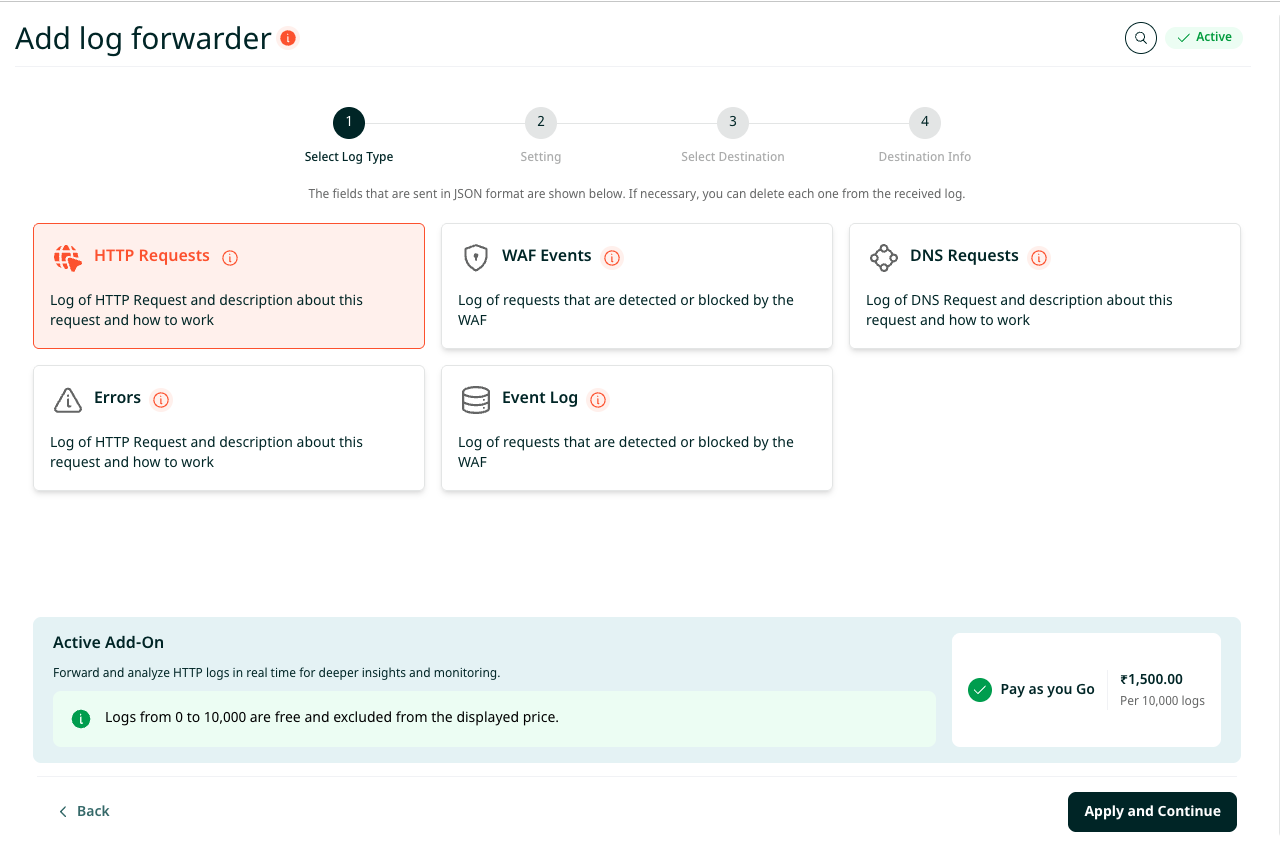Click the Apply and Continue button

point(1152,811)
